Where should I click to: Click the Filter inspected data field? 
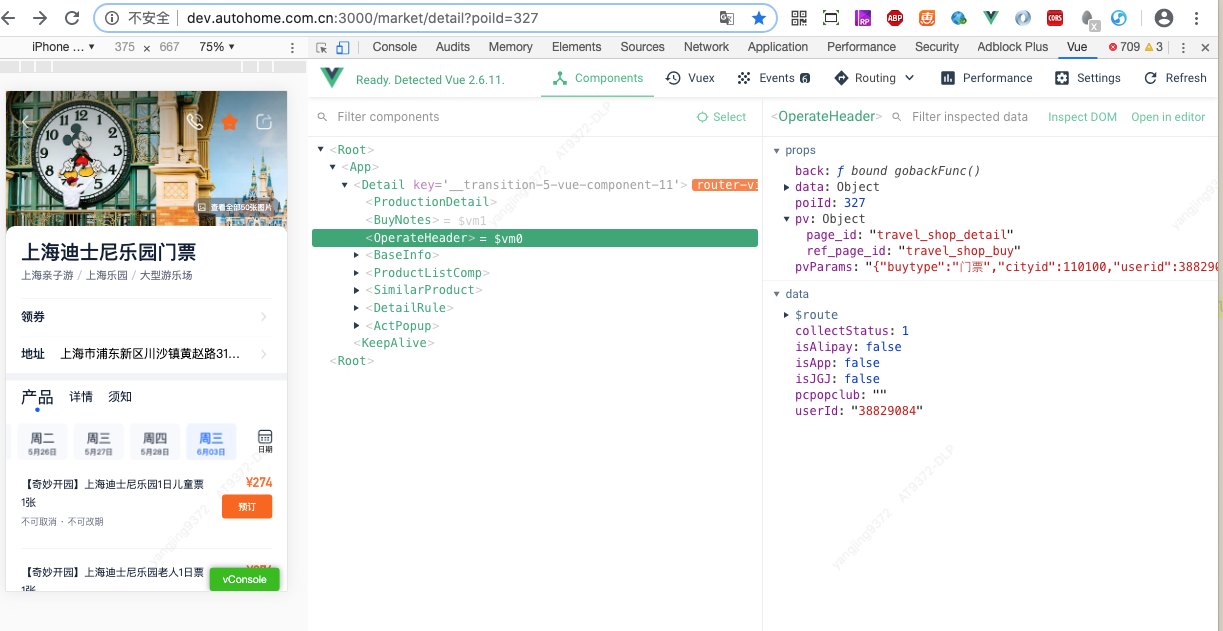[x=969, y=117]
